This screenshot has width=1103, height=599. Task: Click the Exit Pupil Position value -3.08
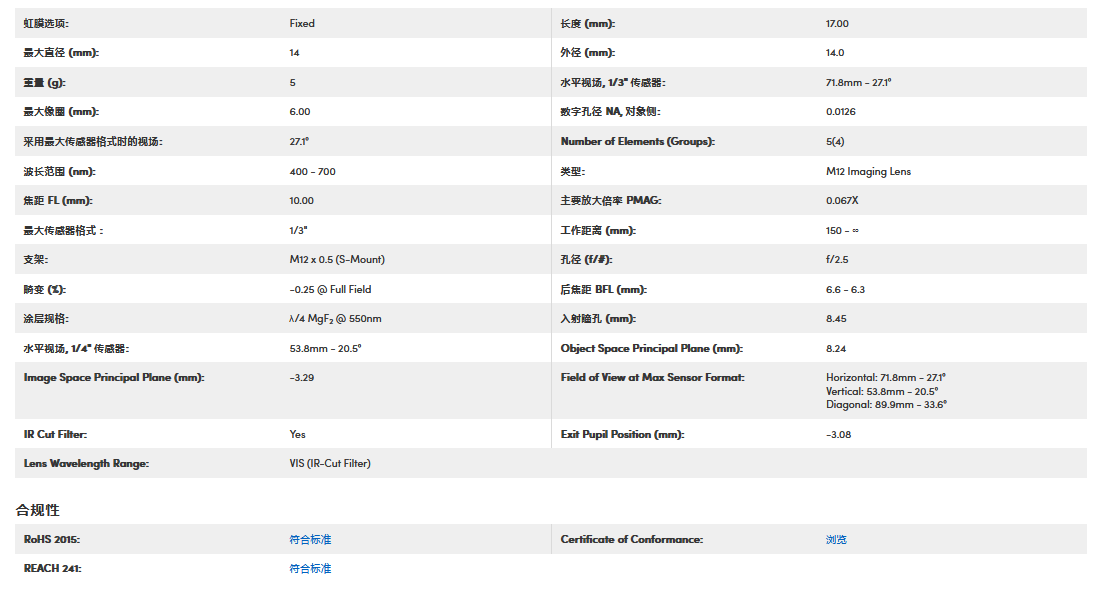[x=838, y=434]
